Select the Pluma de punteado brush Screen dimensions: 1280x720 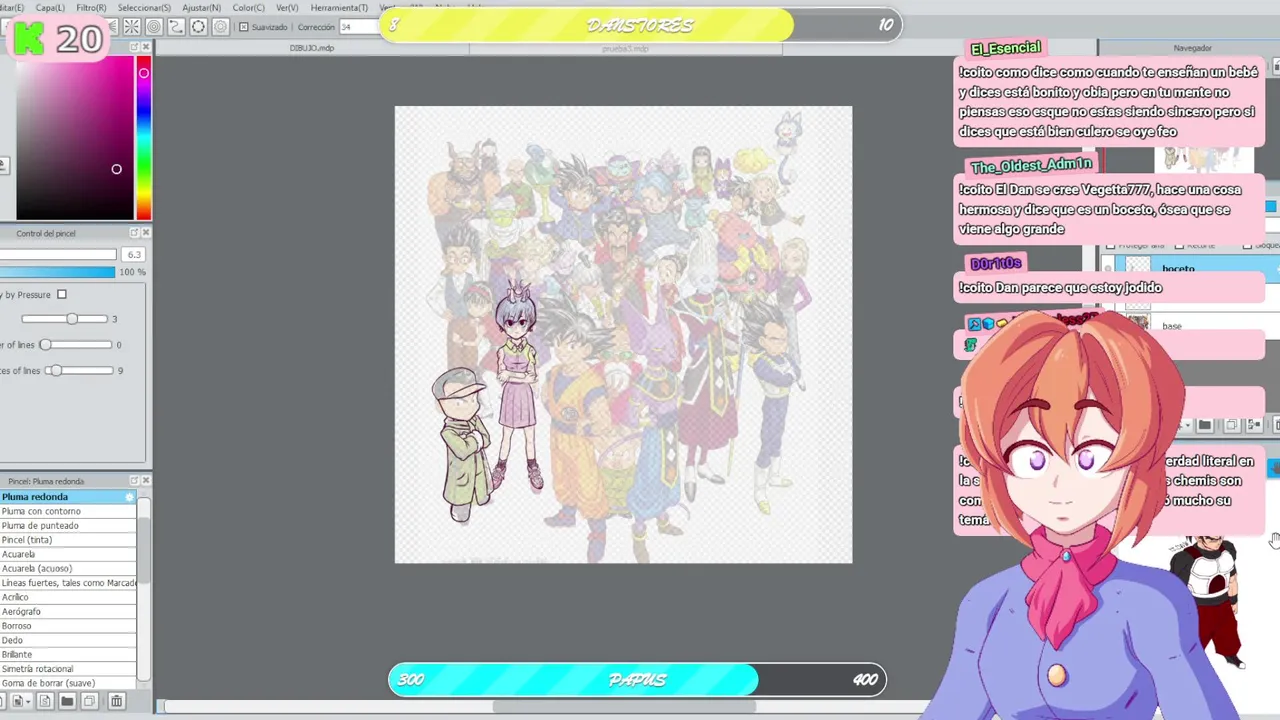click(68, 525)
